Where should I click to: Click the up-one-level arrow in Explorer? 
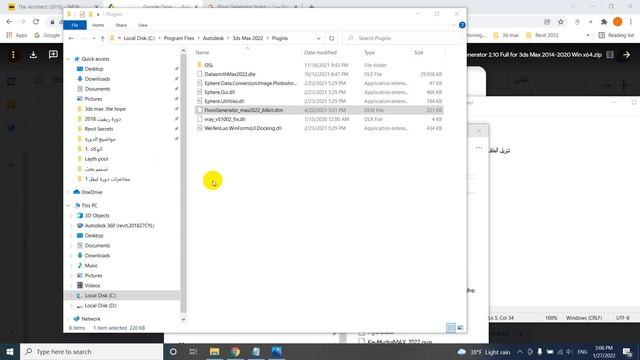[102, 38]
